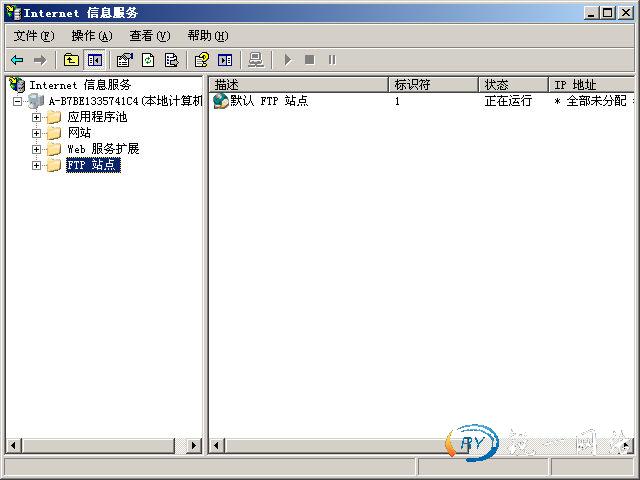The width and height of the screenshot is (640, 480).
Task: Open the 帮助(H) menu
Action: pos(208,36)
